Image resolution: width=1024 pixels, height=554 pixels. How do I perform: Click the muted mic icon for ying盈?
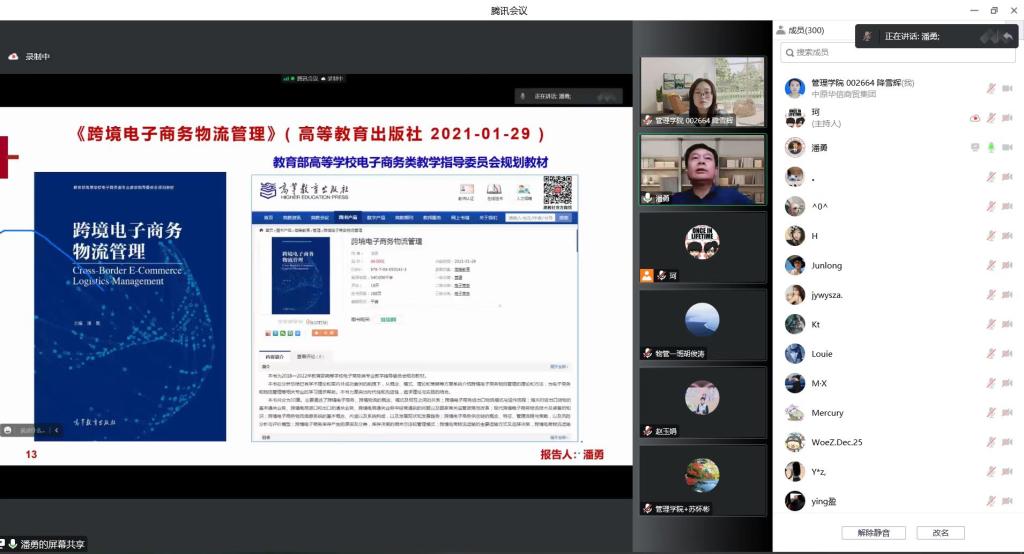point(991,501)
